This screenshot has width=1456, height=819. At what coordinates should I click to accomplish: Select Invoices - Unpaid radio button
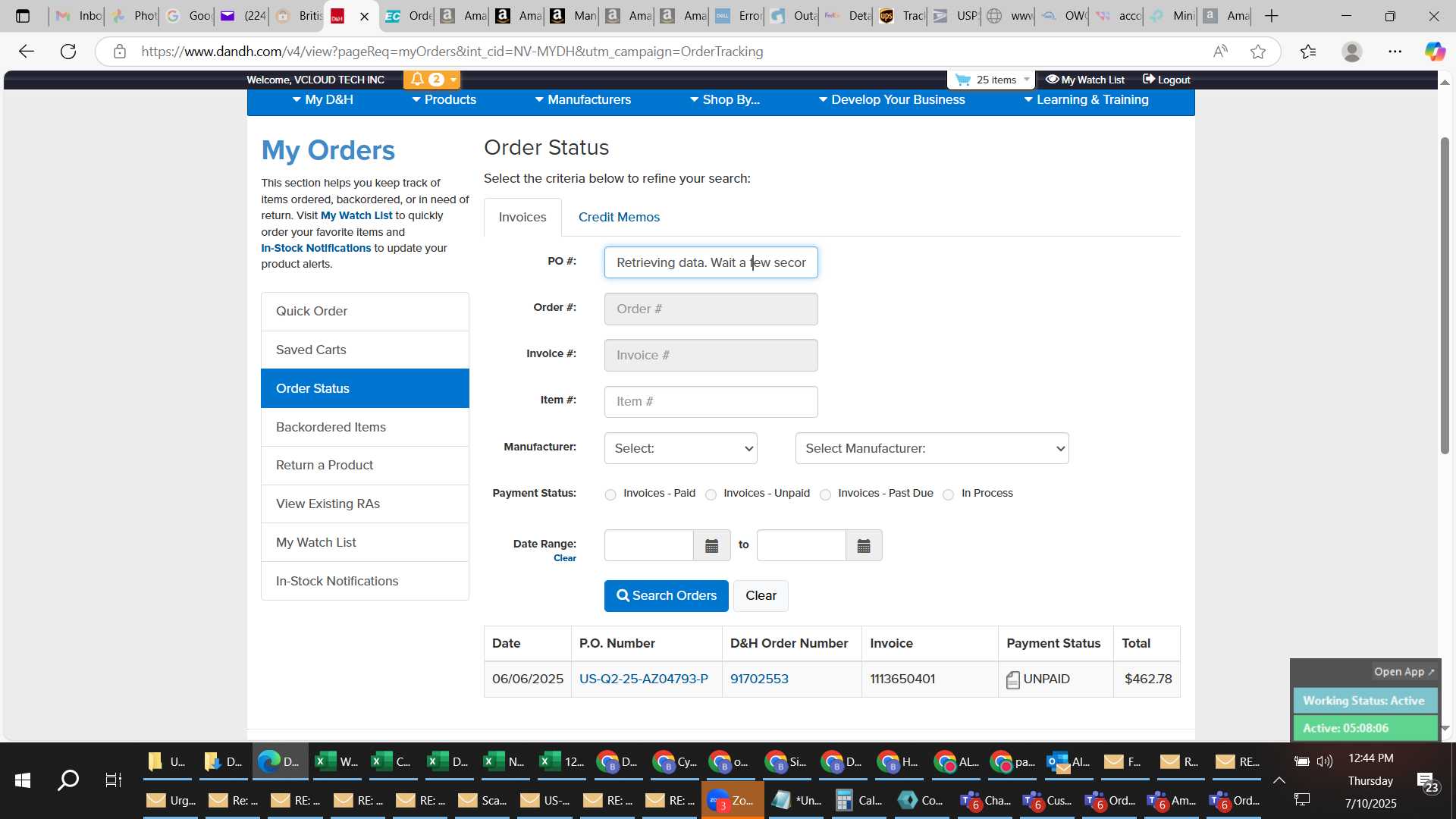pyautogui.click(x=711, y=495)
